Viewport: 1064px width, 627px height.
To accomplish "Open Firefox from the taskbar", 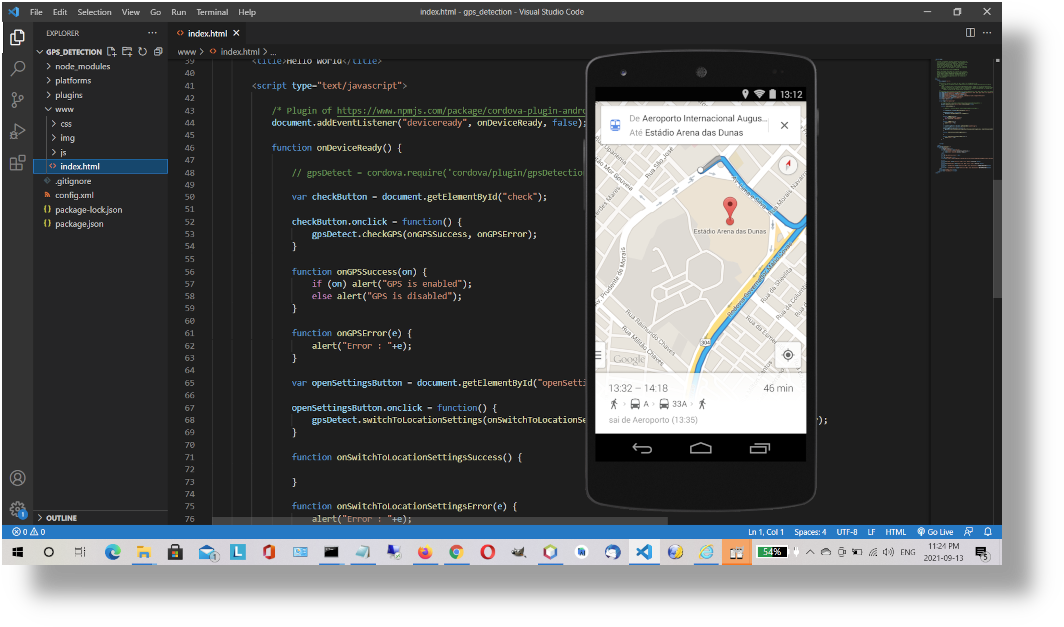I will coord(425,552).
